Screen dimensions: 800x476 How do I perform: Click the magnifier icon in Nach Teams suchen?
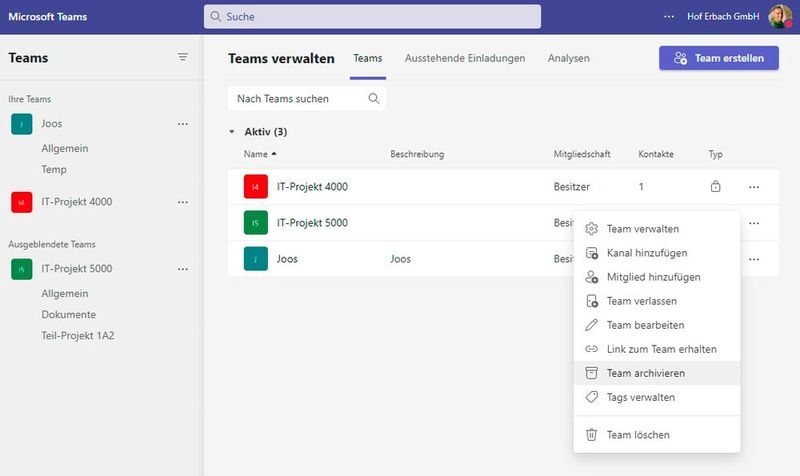tap(373, 98)
